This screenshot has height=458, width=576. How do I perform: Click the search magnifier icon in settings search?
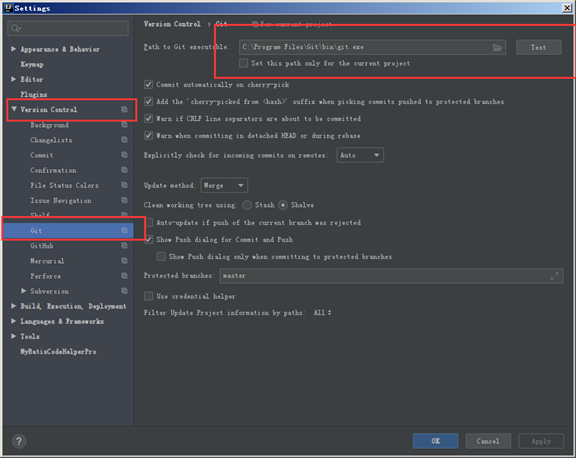15,28
